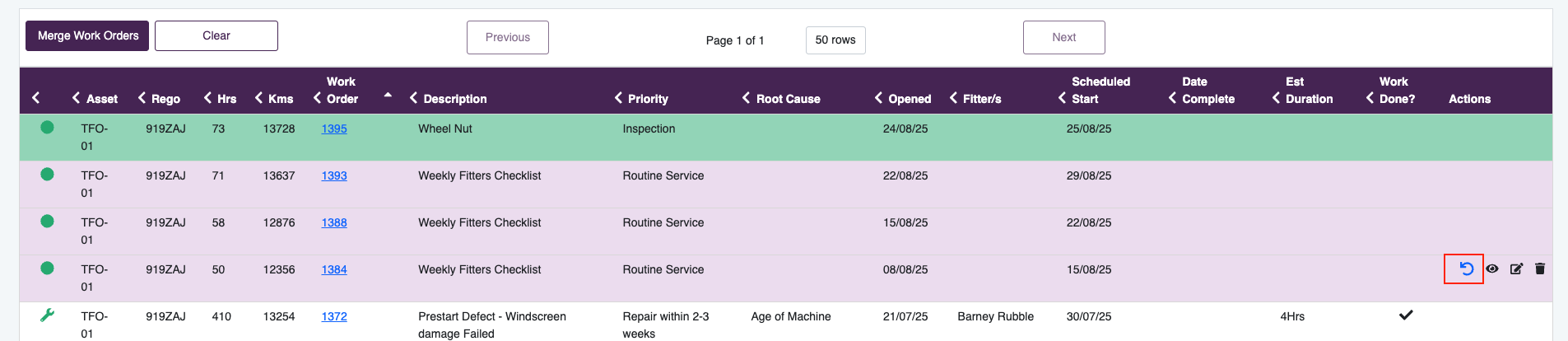Viewport: 1568px width, 341px height.
Task: Select the Wheel Nut description cell
Action: coord(445,128)
